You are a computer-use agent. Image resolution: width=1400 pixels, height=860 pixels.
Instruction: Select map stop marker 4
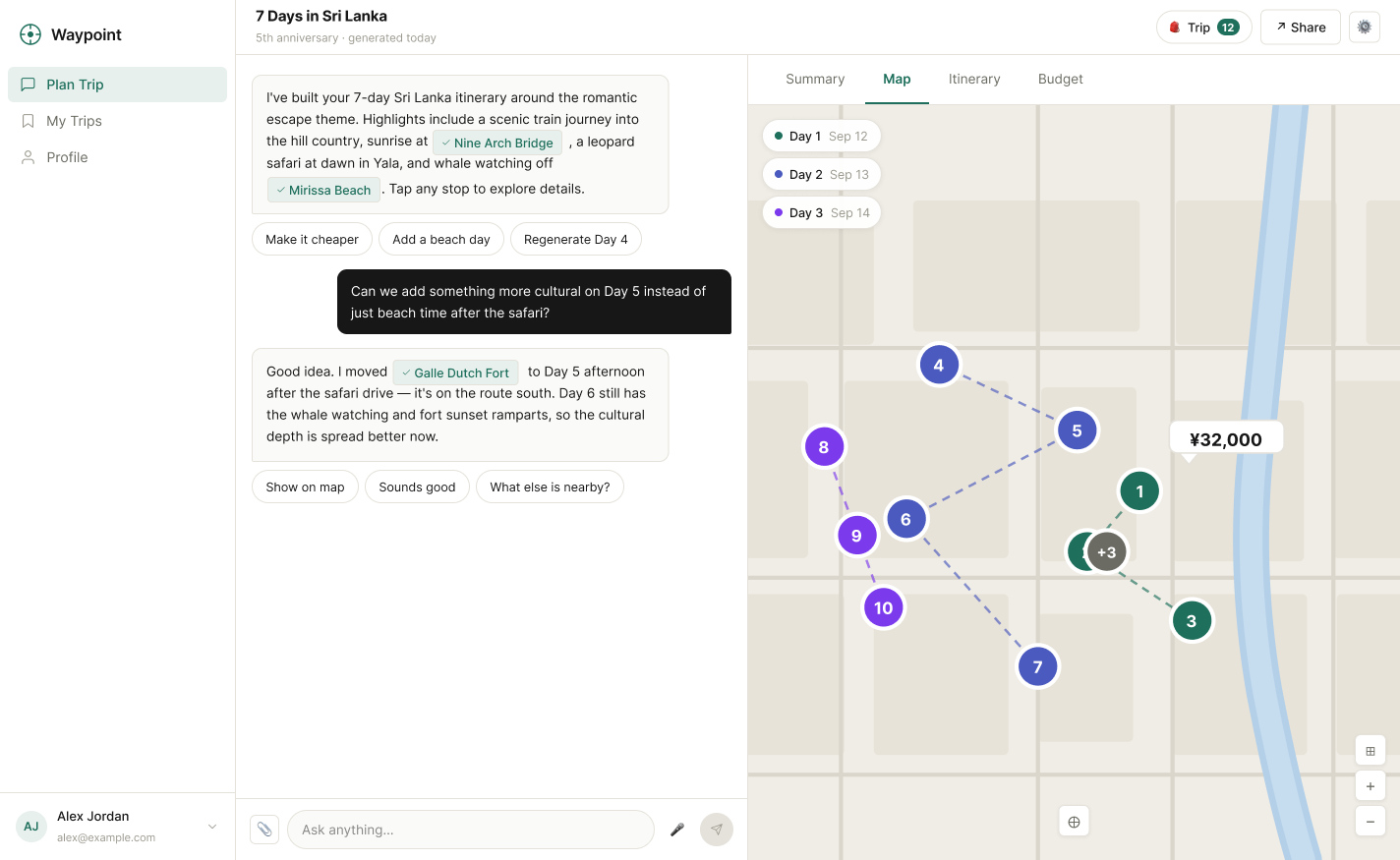(939, 366)
